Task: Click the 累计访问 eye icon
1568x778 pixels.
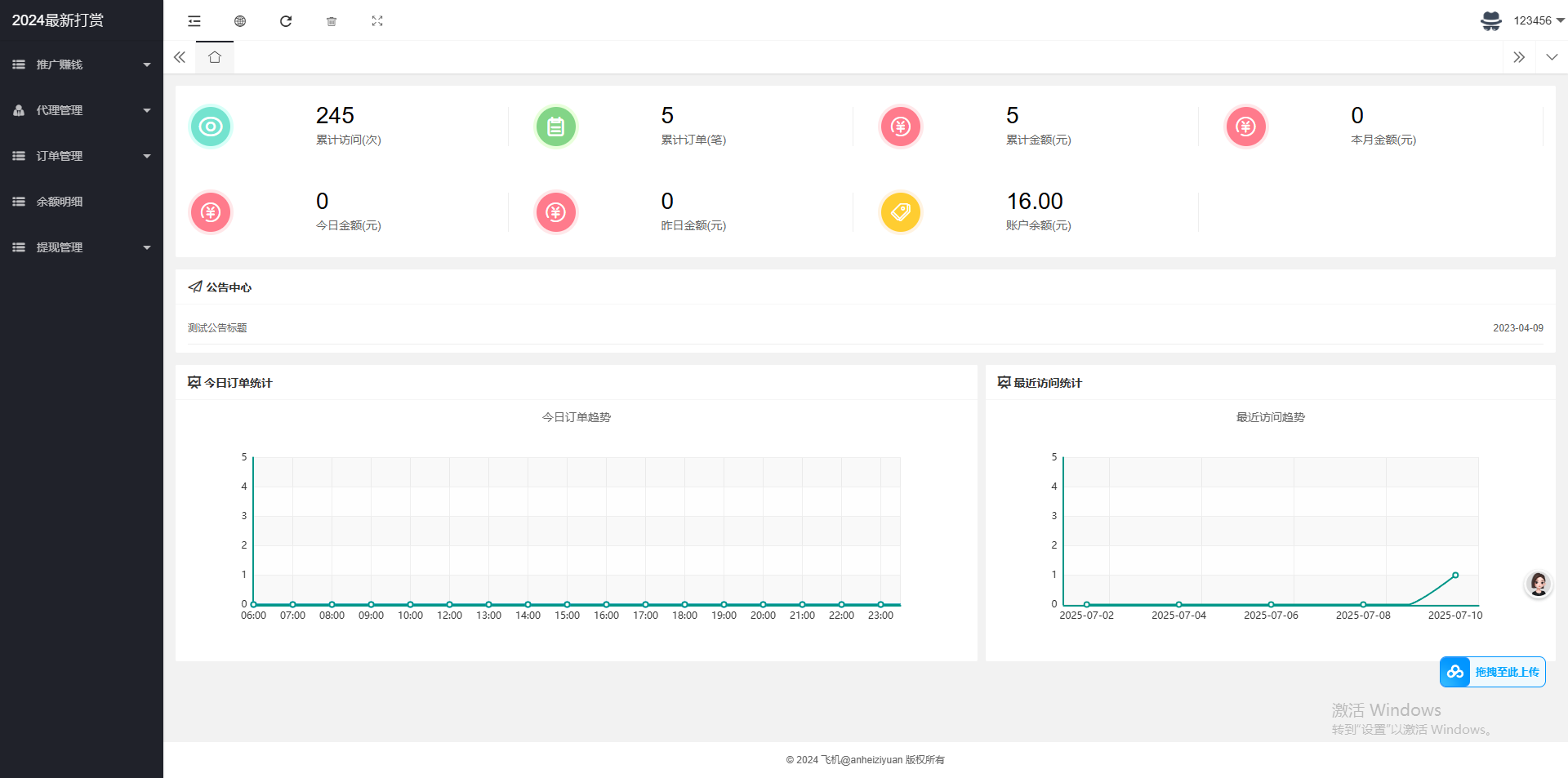Action: pos(211,127)
